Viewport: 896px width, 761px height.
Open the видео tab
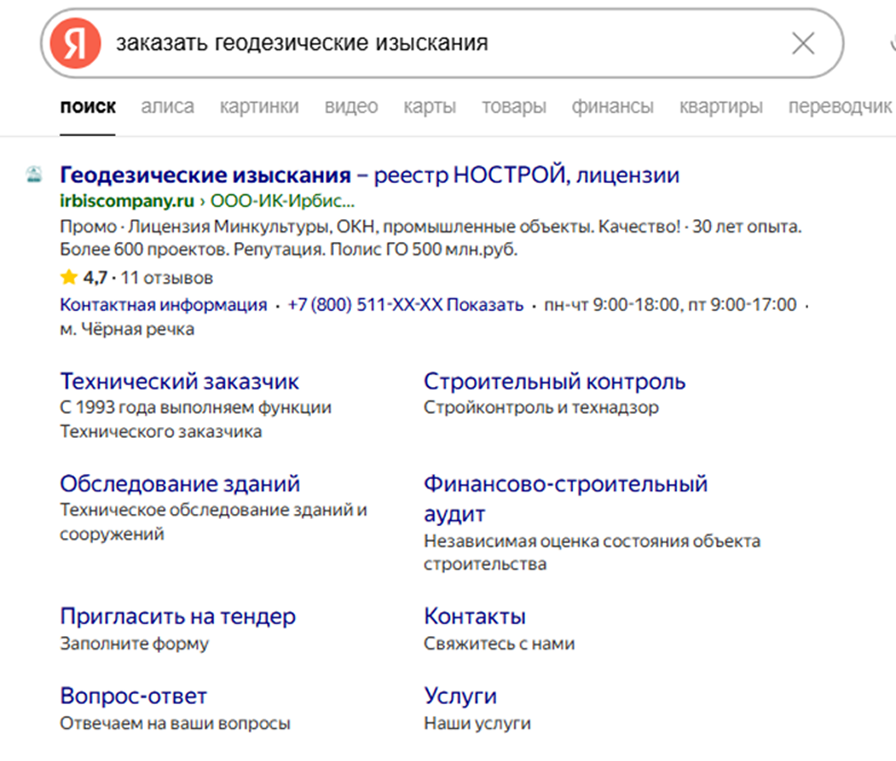351,105
